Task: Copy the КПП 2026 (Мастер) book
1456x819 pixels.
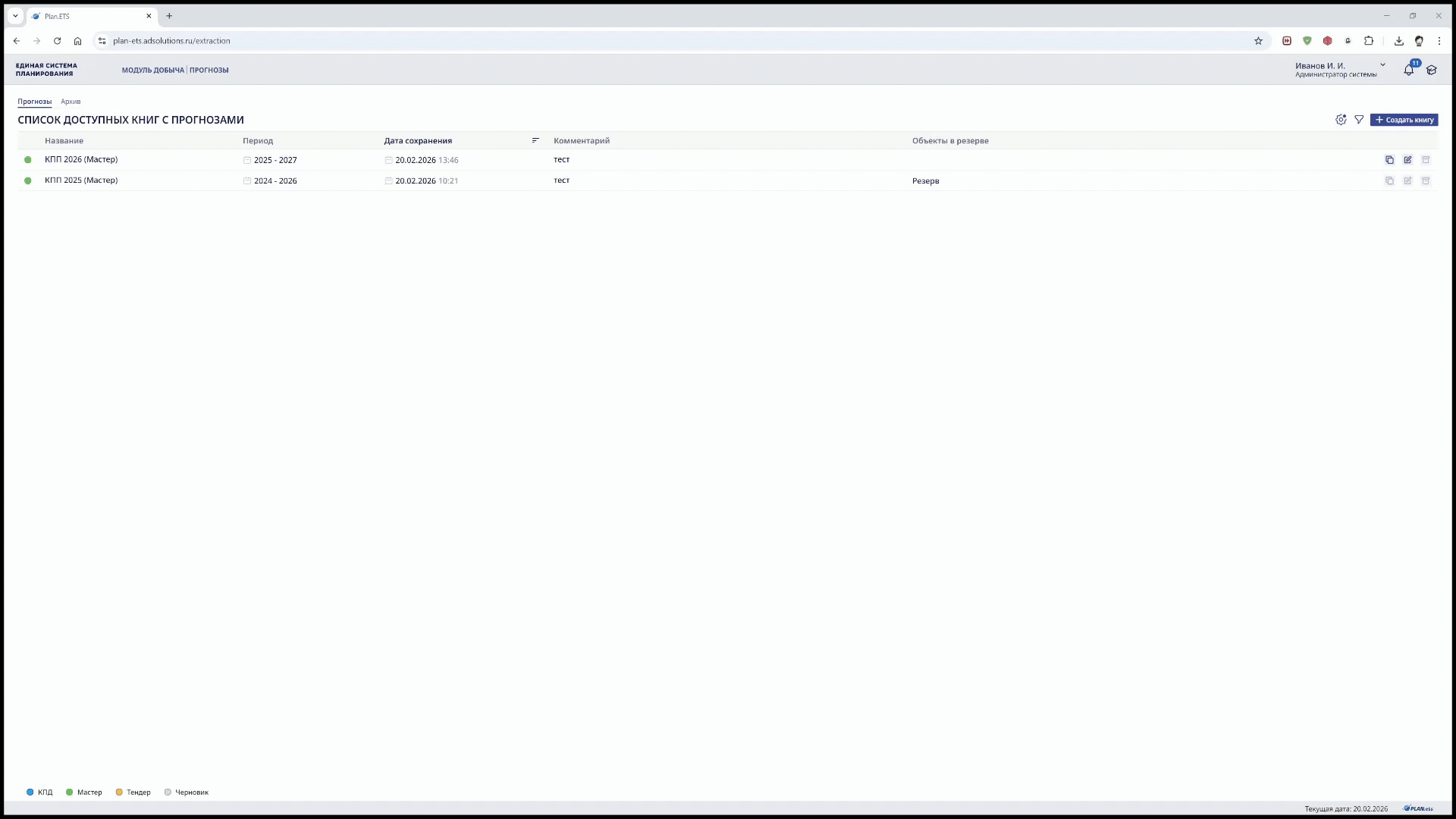Action: [x=1389, y=160]
